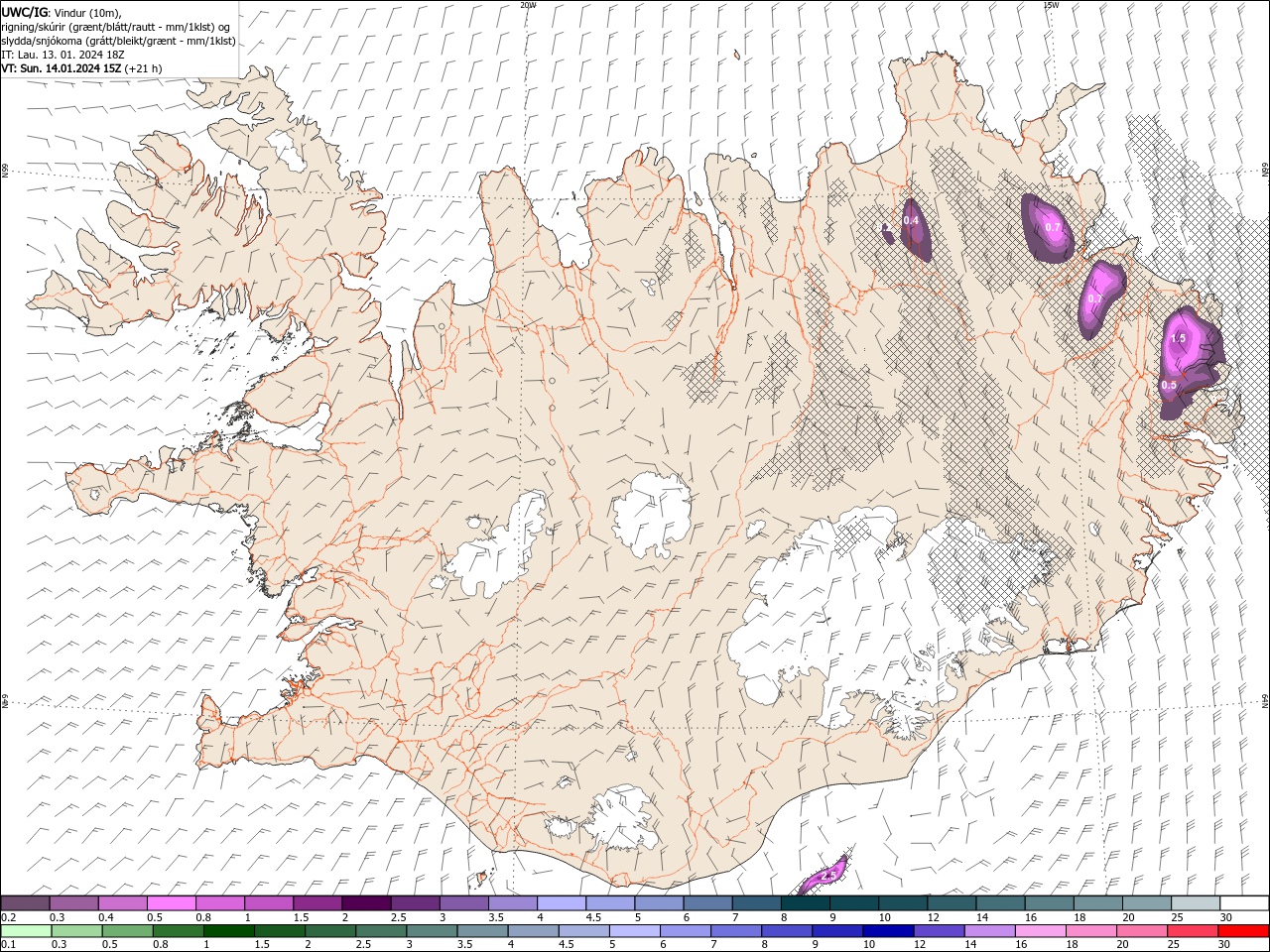This screenshot has height=952, width=1270.
Task: Click the 1.5 snowfall value on the map
Action: (1178, 338)
